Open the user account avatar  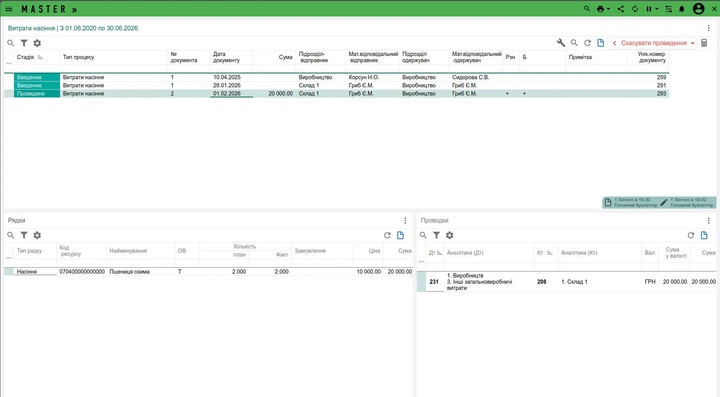pyautogui.click(x=698, y=9)
